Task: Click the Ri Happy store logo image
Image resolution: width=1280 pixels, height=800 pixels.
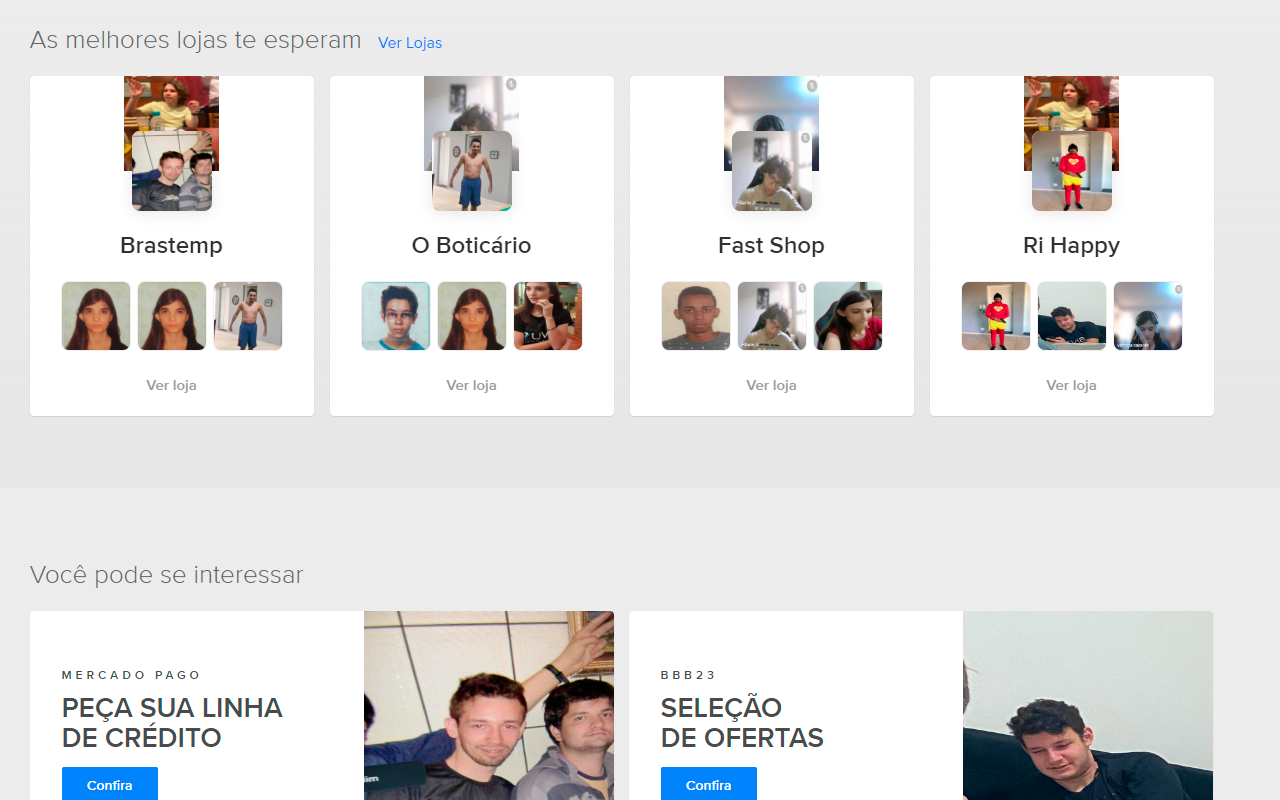Action: (x=1072, y=171)
